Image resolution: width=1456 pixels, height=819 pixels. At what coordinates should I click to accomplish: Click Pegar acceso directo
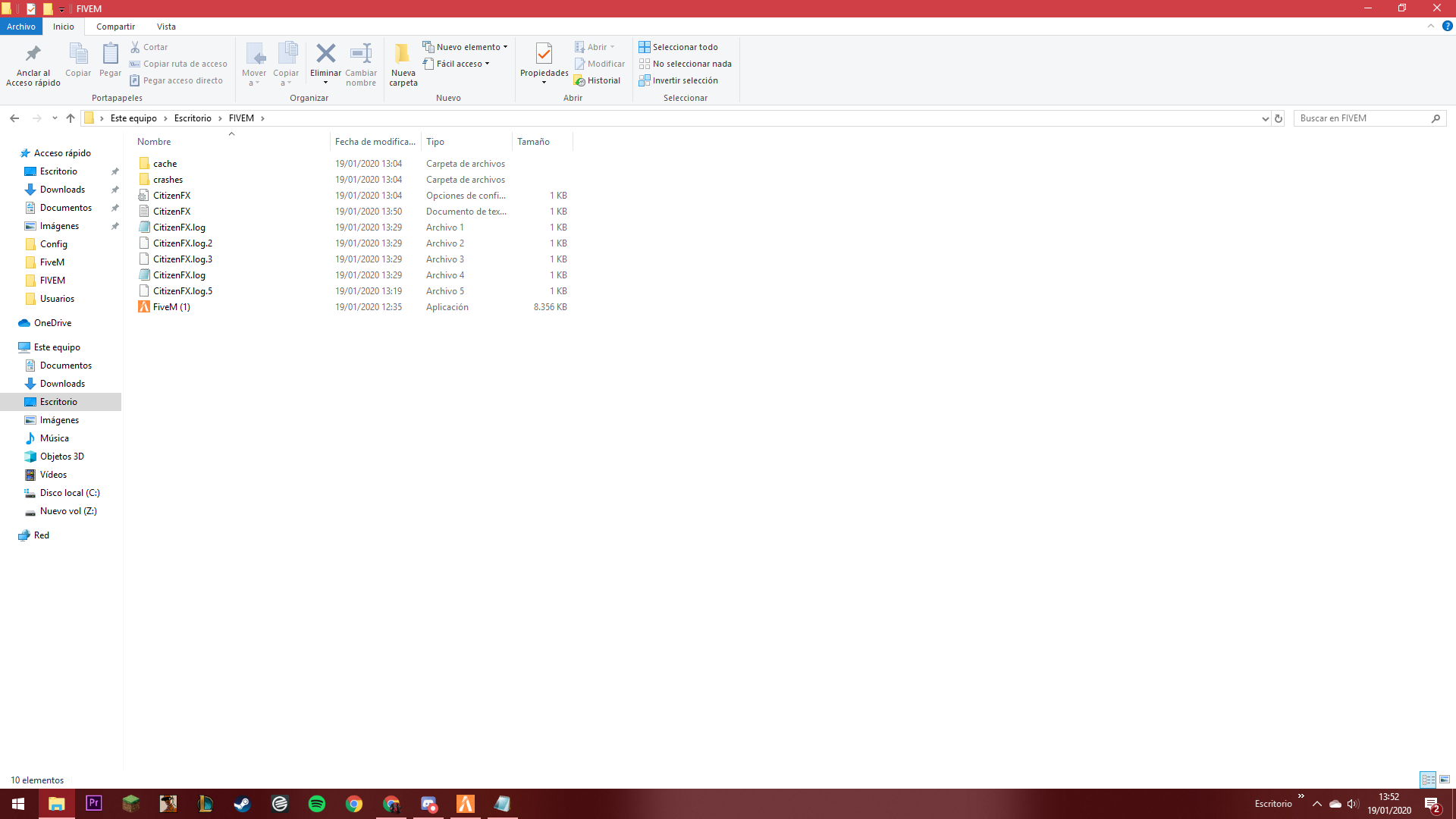[176, 80]
